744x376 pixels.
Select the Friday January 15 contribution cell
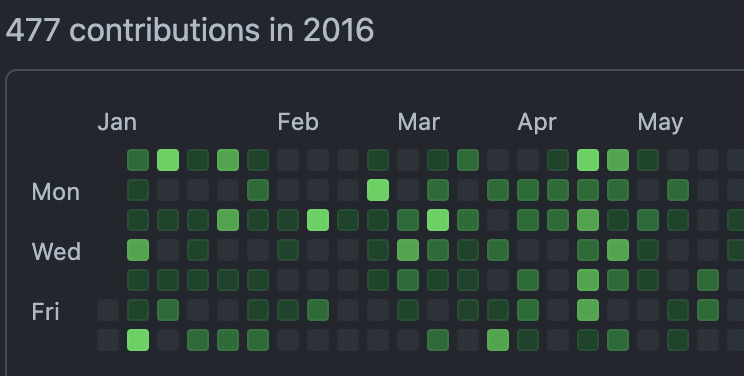pos(168,310)
